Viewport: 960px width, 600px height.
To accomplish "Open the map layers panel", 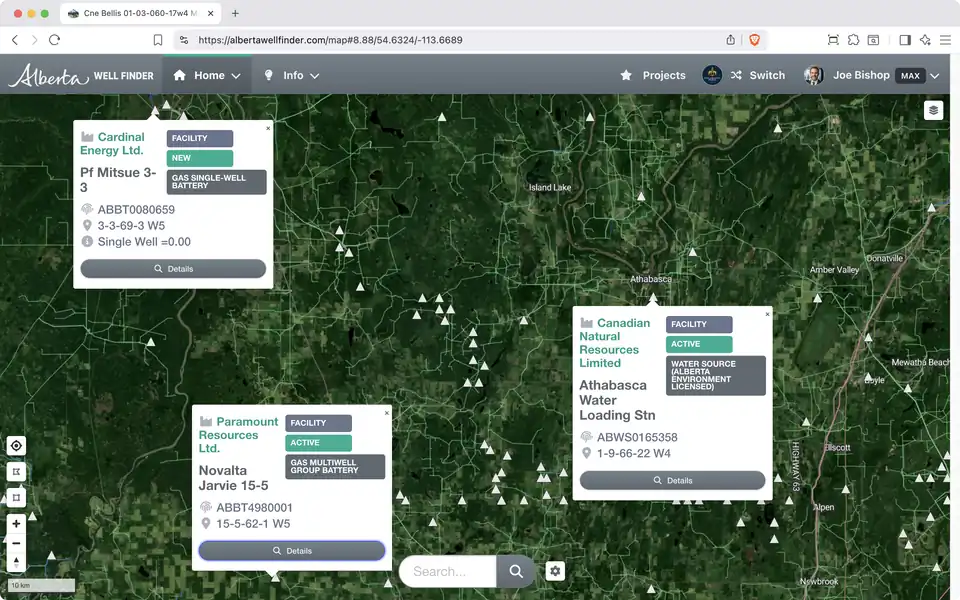I will (x=933, y=110).
